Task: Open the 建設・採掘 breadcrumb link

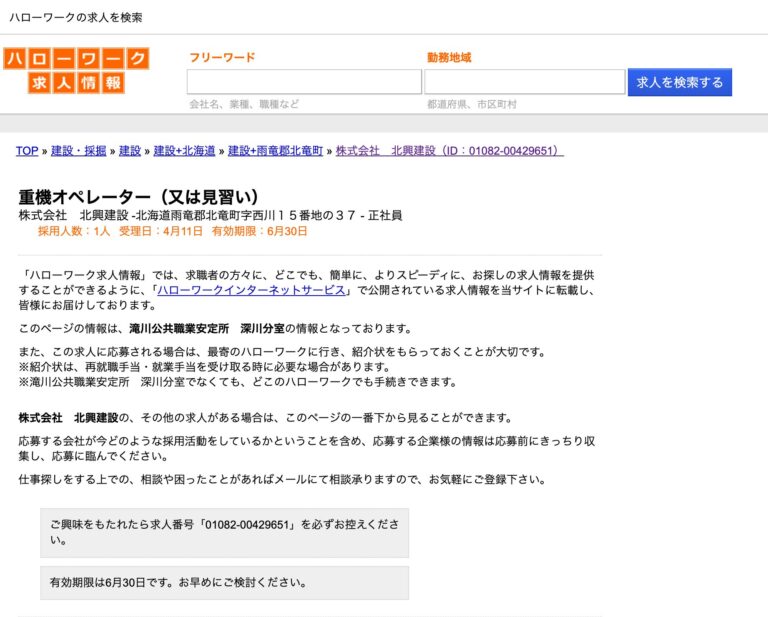Action: [78, 151]
